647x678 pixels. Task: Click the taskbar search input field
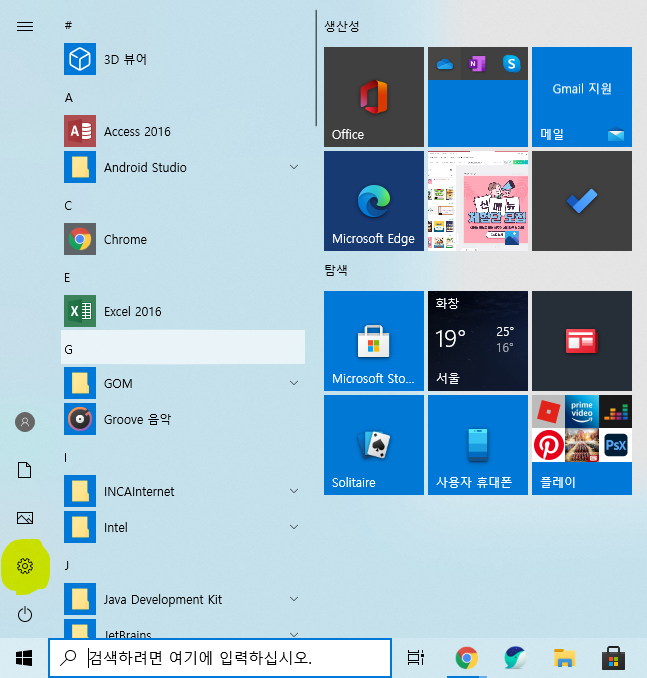click(x=220, y=658)
